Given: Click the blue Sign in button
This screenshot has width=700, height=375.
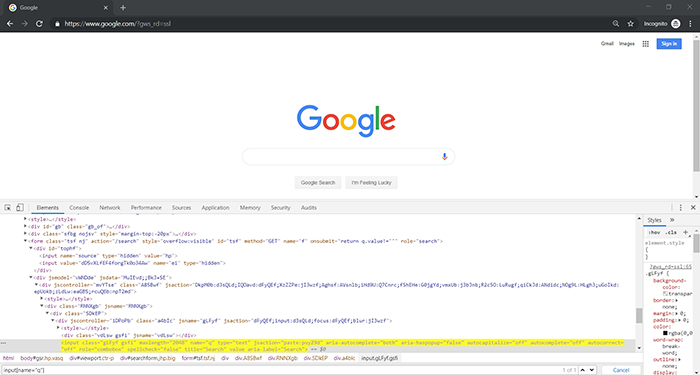Looking at the screenshot, I should pos(669,44).
